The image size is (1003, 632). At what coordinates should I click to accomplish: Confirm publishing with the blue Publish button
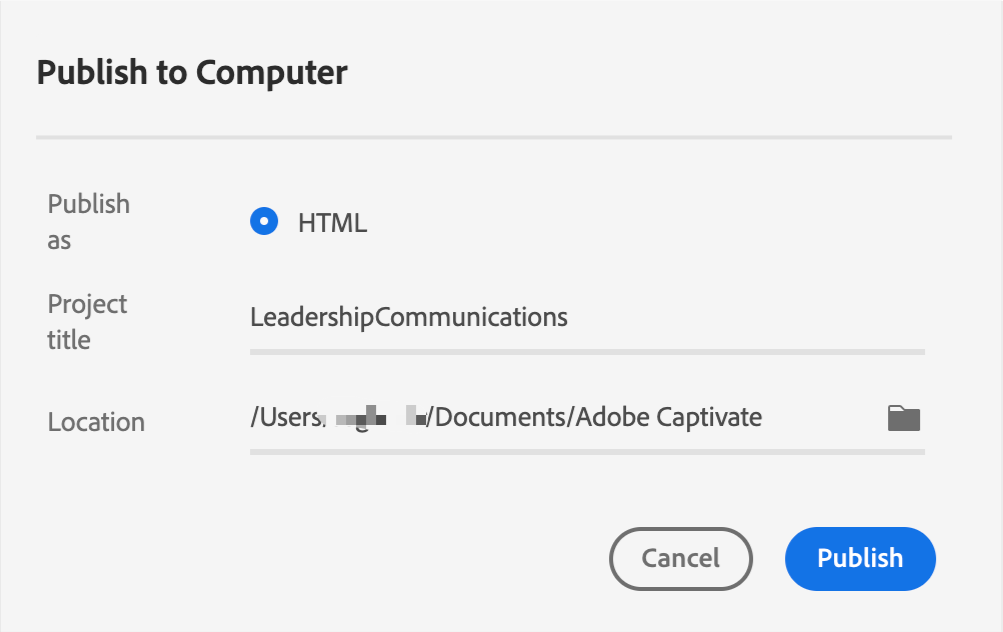859,558
